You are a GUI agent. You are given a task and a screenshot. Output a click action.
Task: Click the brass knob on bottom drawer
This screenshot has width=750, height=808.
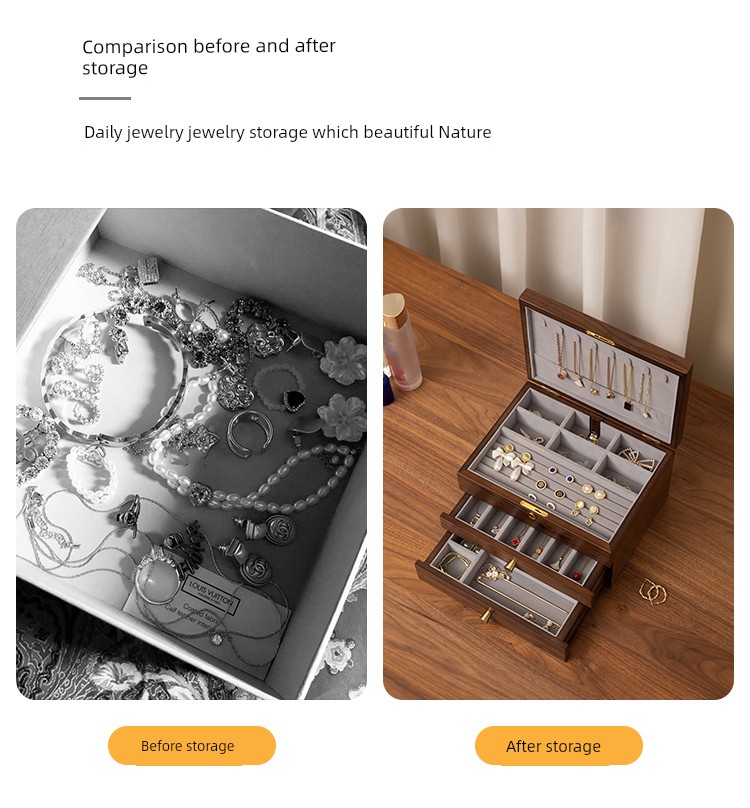[x=486, y=615]
